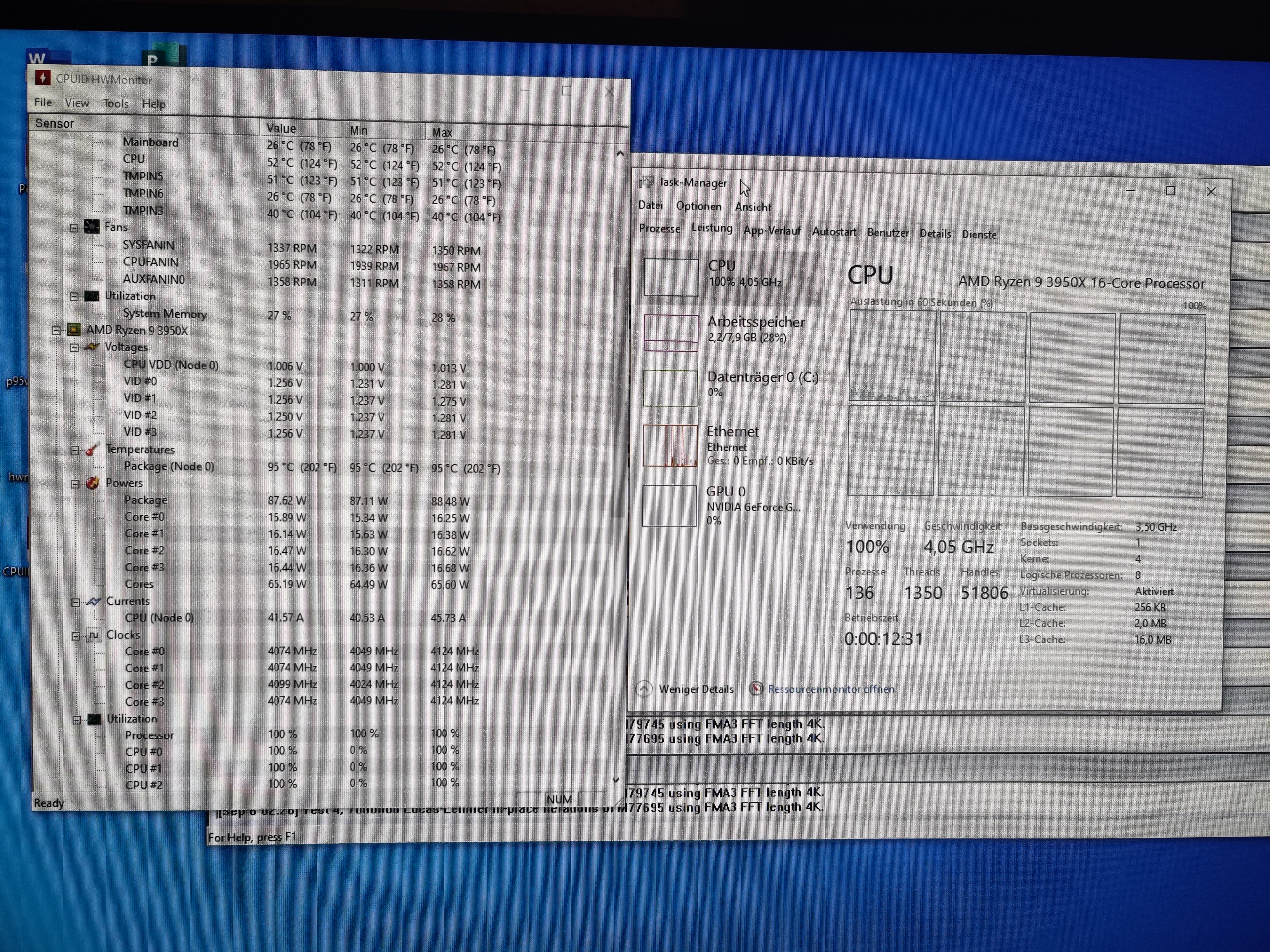The image size is (1270, 952).
Task: Click the AMD Ryzen 9 3950X chip icon
Action: click(x=73, y=329)
